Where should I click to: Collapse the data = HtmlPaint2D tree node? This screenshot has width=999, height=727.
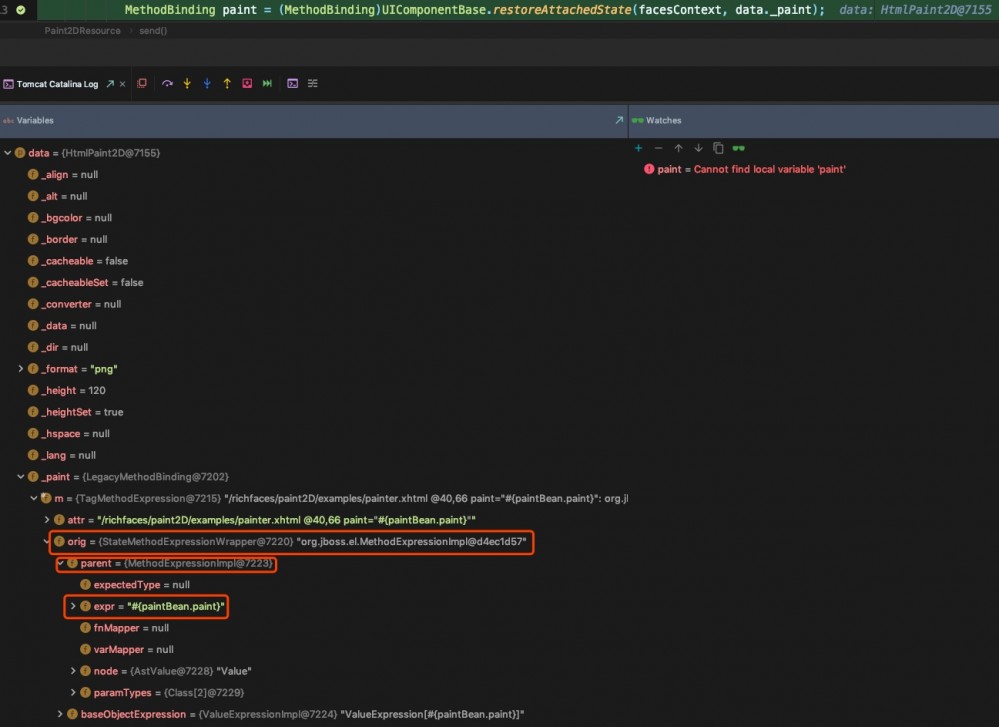coord(8,152)
